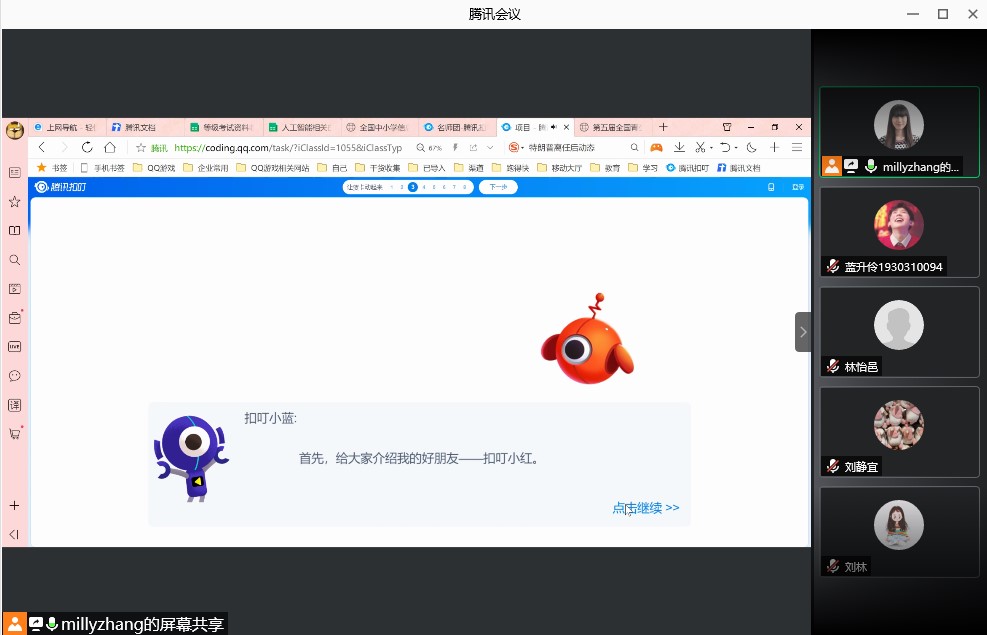Viewport: 987px width, 635px height.
Task: Open the sidebar shopping cart icon
Action: pyautogui.click(x=15, y=434)
